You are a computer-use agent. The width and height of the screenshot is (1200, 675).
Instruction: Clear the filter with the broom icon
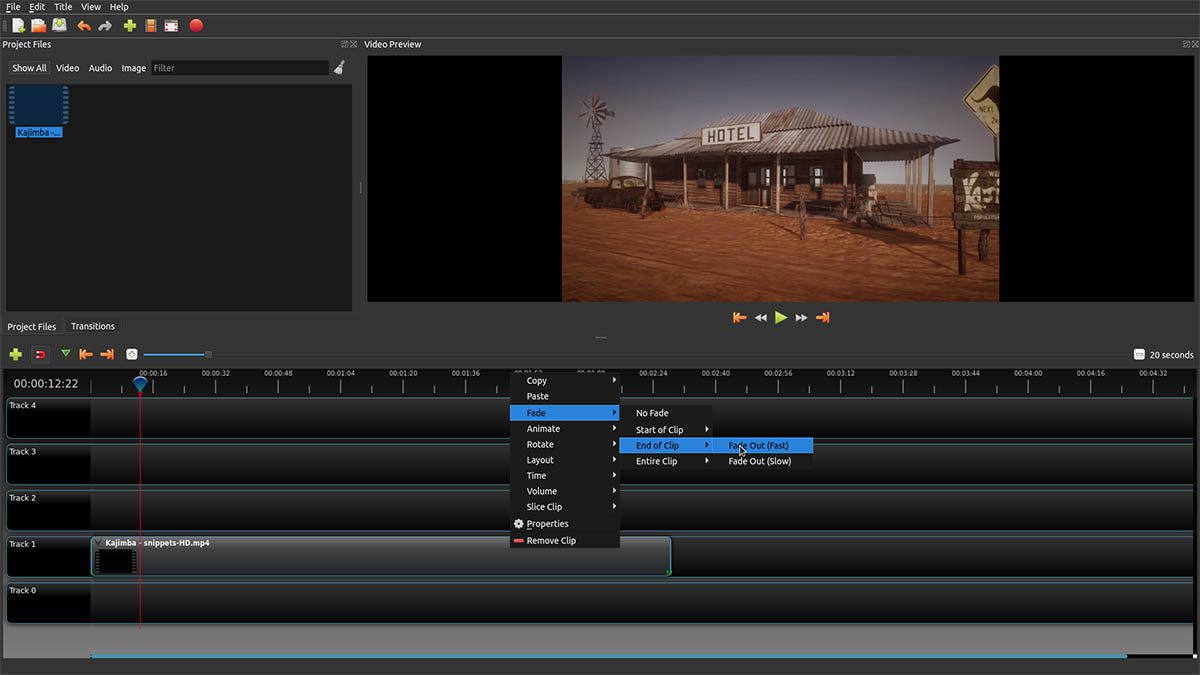coord(339,68)
